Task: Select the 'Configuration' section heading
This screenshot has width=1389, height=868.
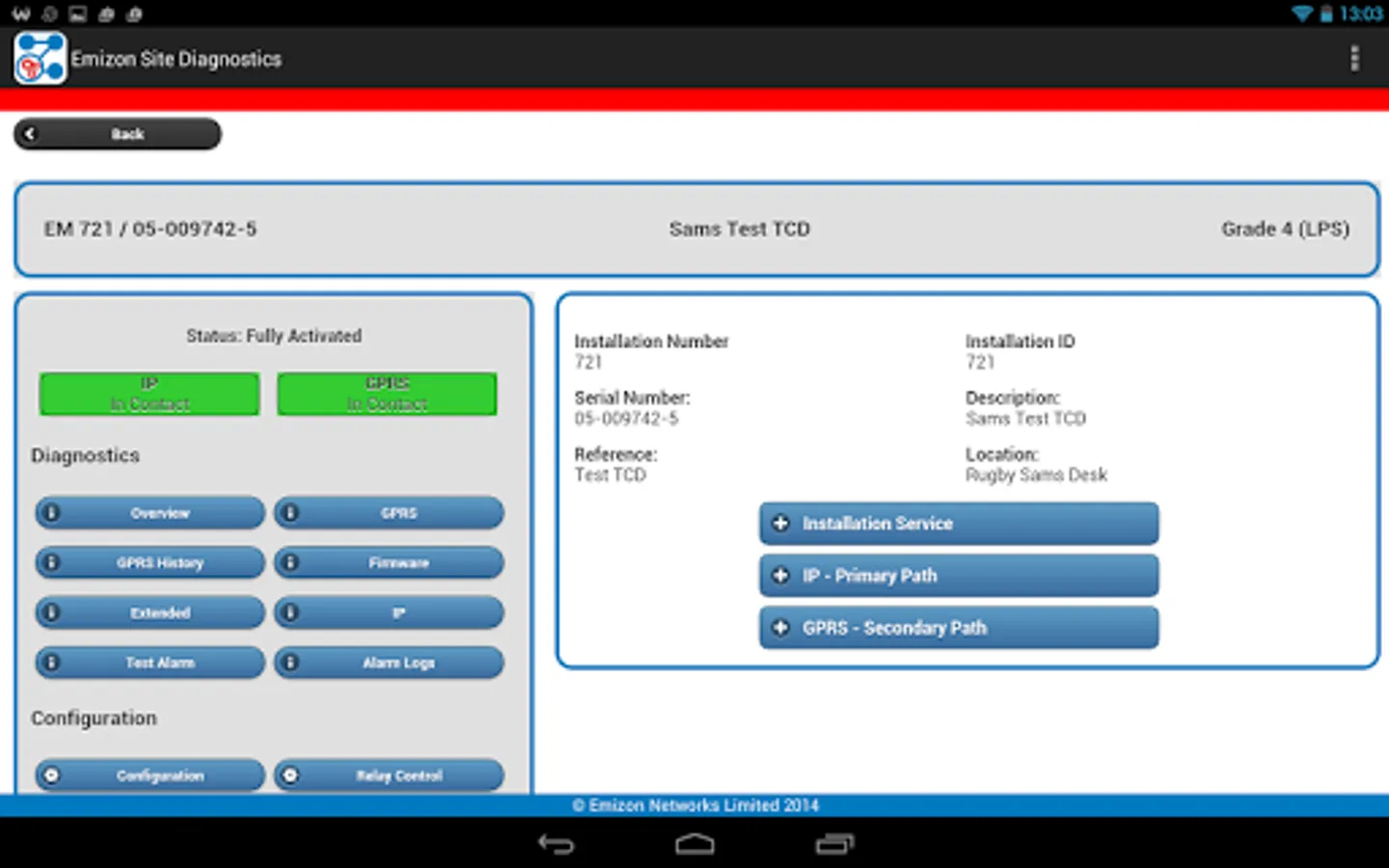Action: 94,719
